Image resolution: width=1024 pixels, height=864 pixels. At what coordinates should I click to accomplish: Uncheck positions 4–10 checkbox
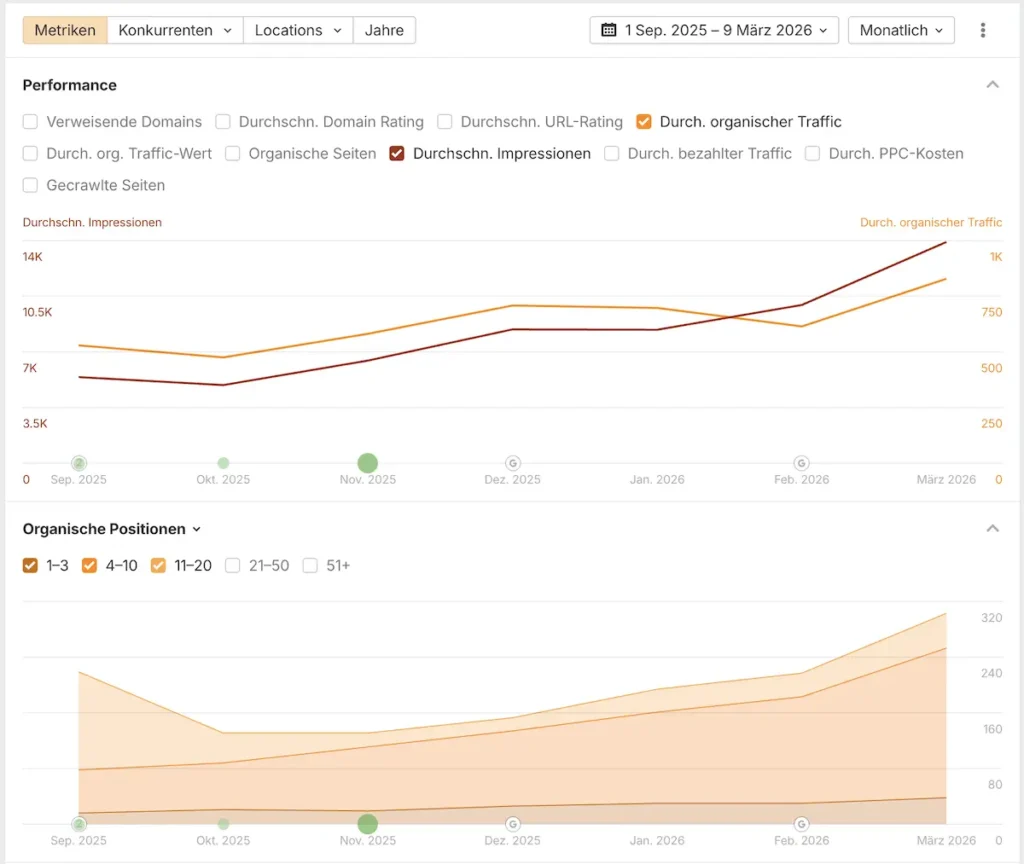coord(89,566)
